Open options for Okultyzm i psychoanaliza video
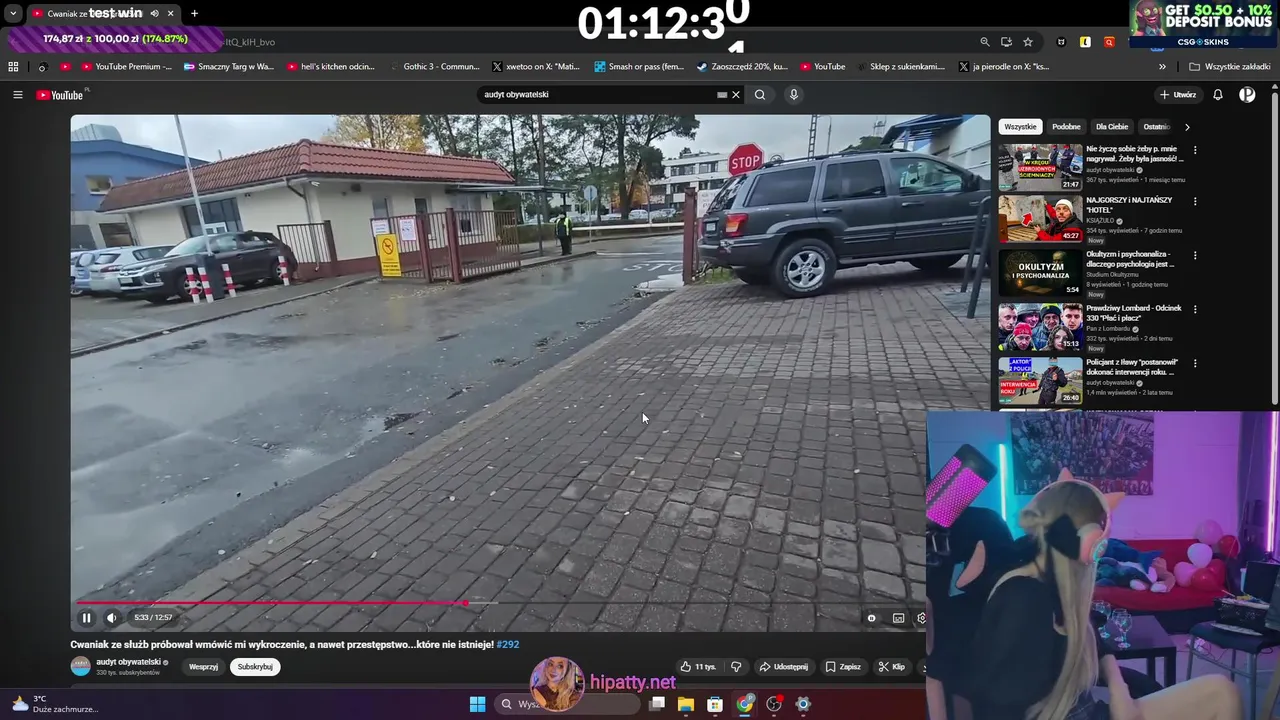This screenshot has width=1280, height=720. click(1195, 255)
